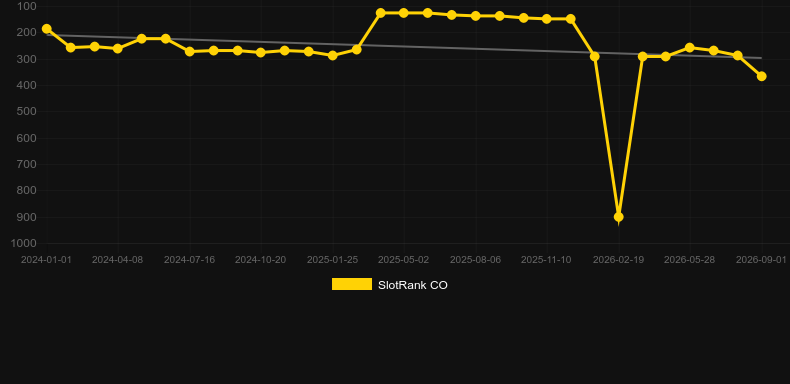
Task: Click the x-axis label 2025-01-25
Action: tap(333, 260)
